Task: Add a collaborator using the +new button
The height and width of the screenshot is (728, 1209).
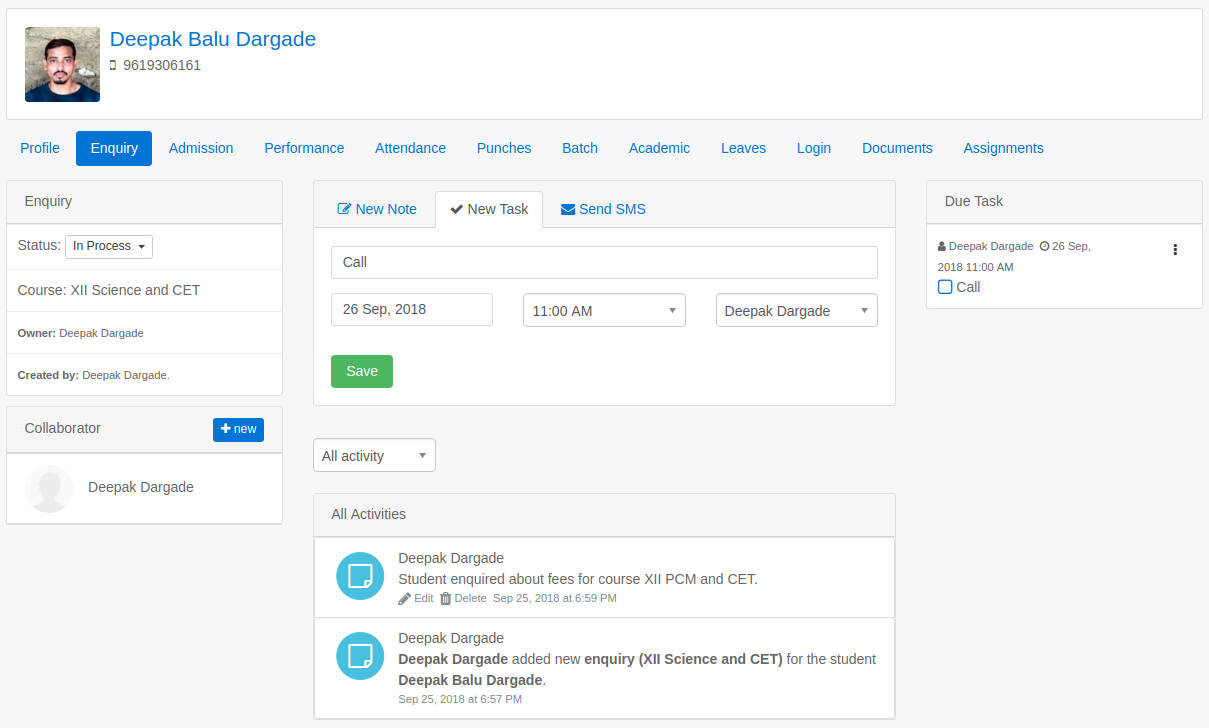Action: click(x=238, y=429)
